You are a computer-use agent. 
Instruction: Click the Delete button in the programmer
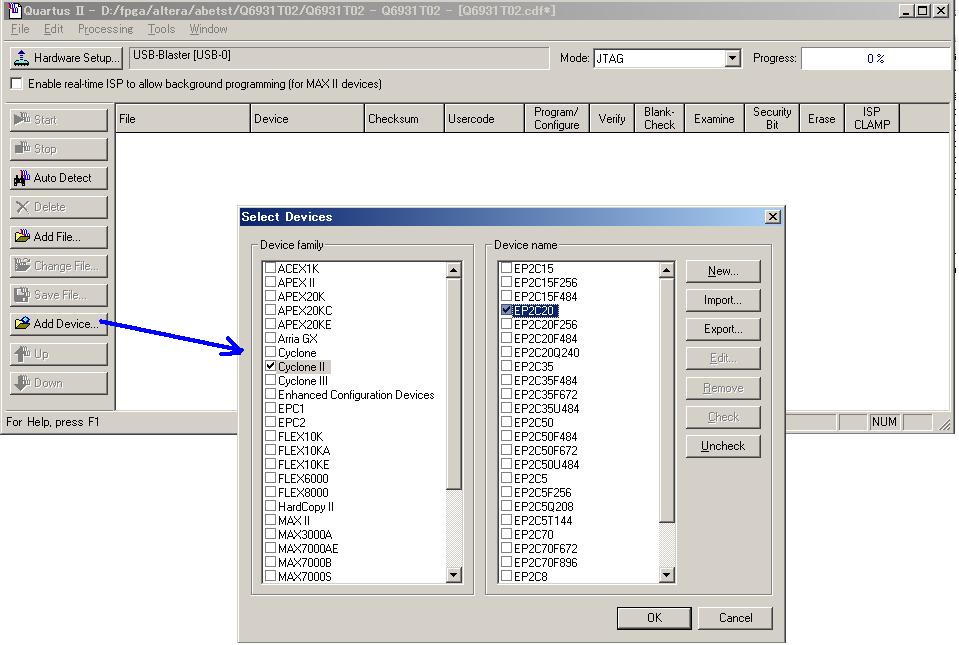pos(59,207)
